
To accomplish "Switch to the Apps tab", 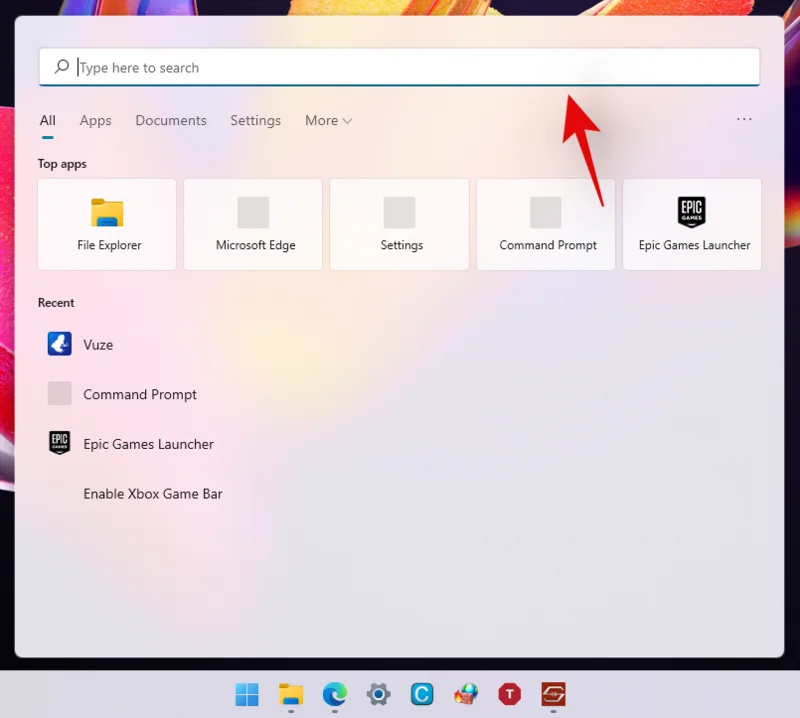I will tap(95, 120).
